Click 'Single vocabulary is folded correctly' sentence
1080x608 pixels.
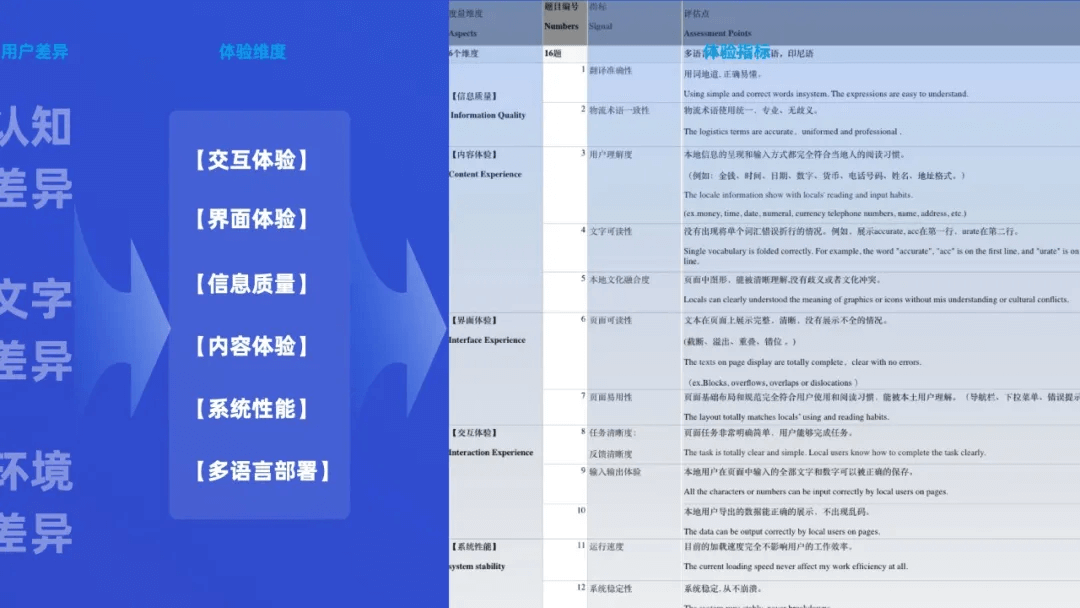click(x=880, y=255)
